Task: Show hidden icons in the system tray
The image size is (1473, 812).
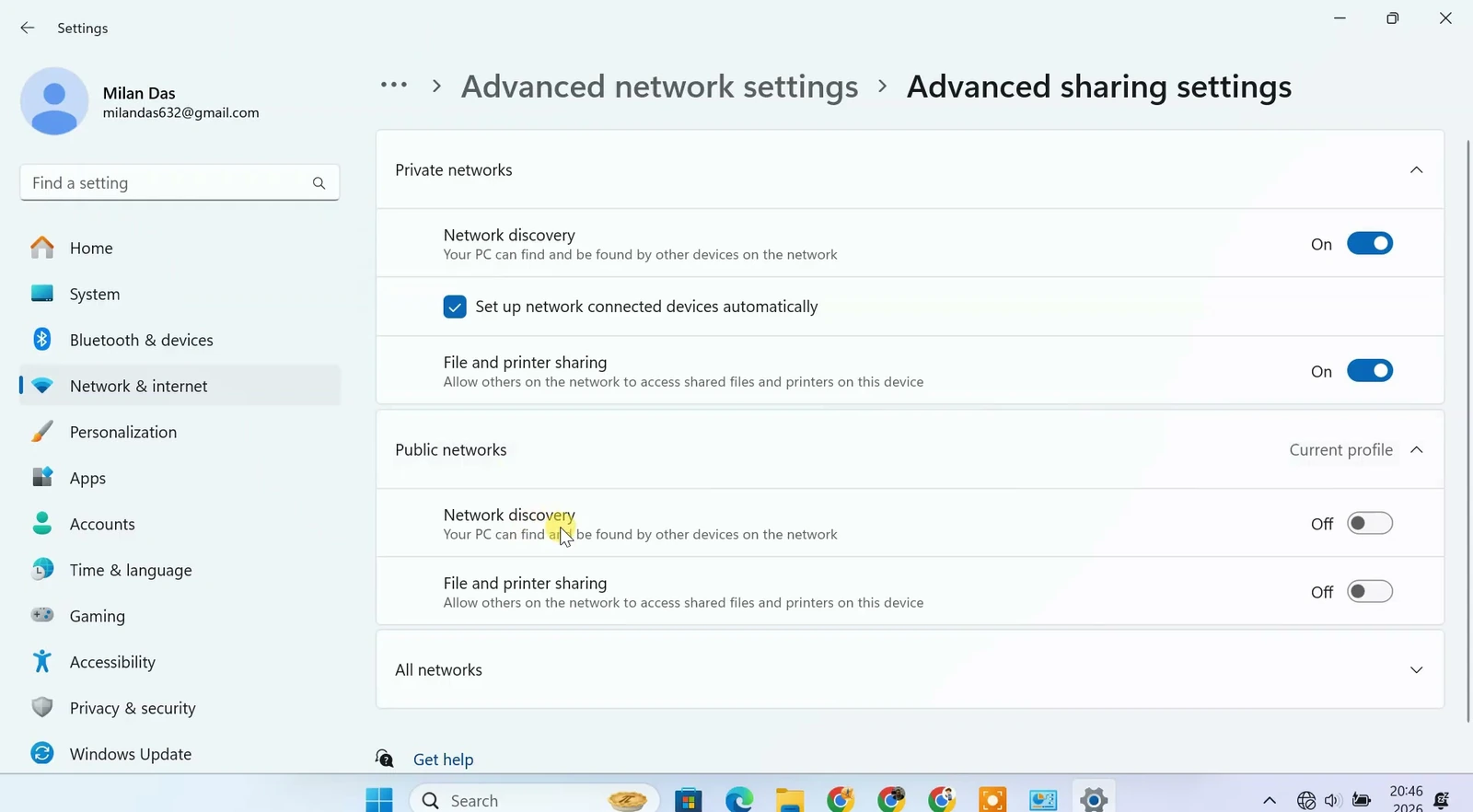Action: pyautogui.click(x=1270, y=800)
